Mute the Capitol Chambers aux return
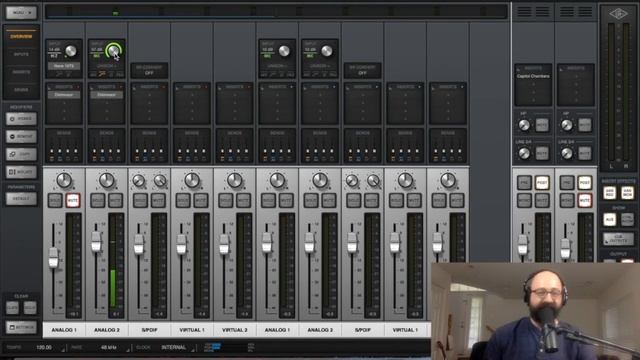This screenshot has height=360, width=640. [542, 200]
